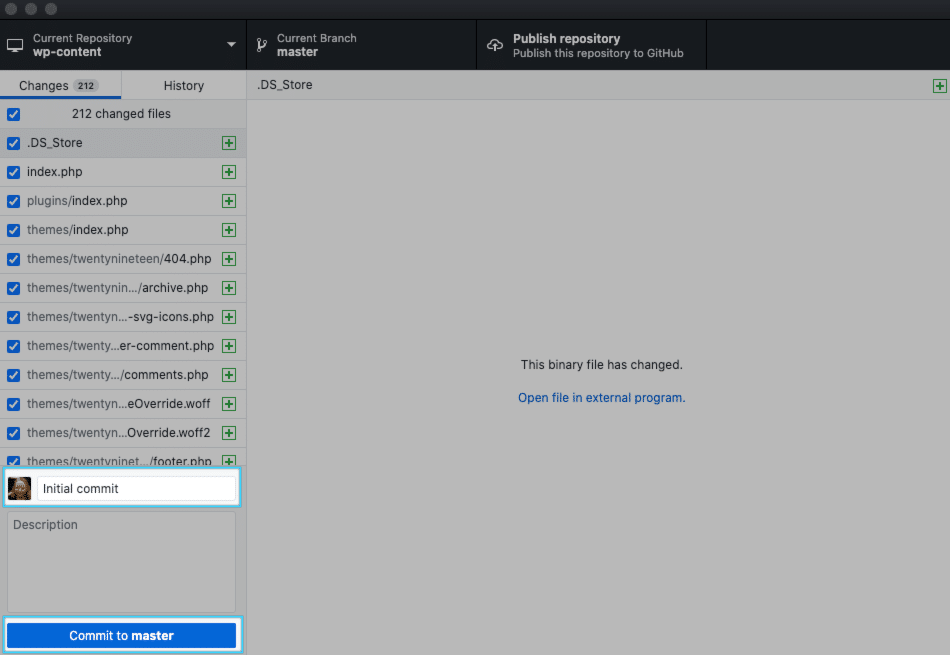Click the added-file icon for .DS_Store row
The width and height of the screenshot is (950, 655).
[229, 143]
